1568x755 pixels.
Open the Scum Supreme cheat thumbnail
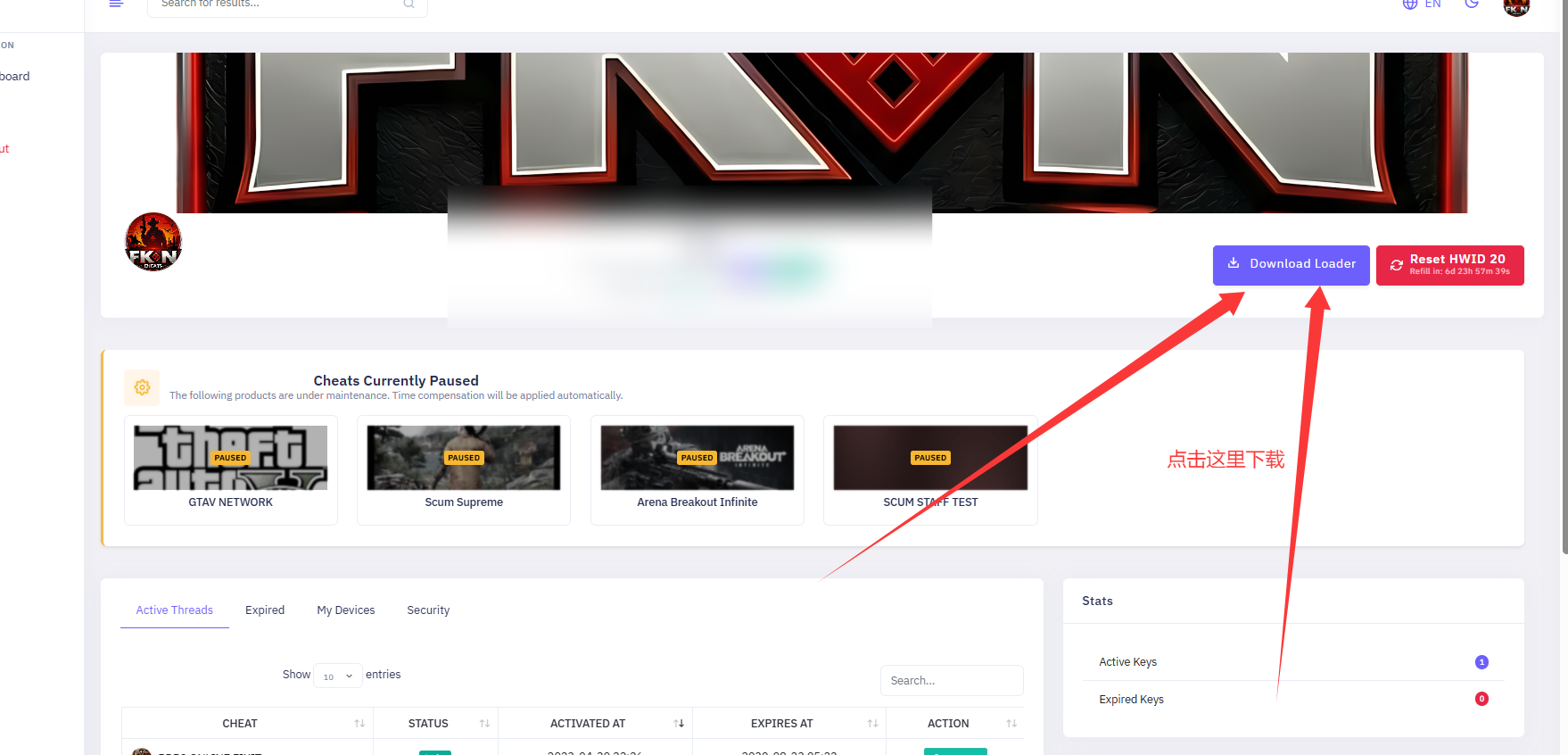click(464, 458)
